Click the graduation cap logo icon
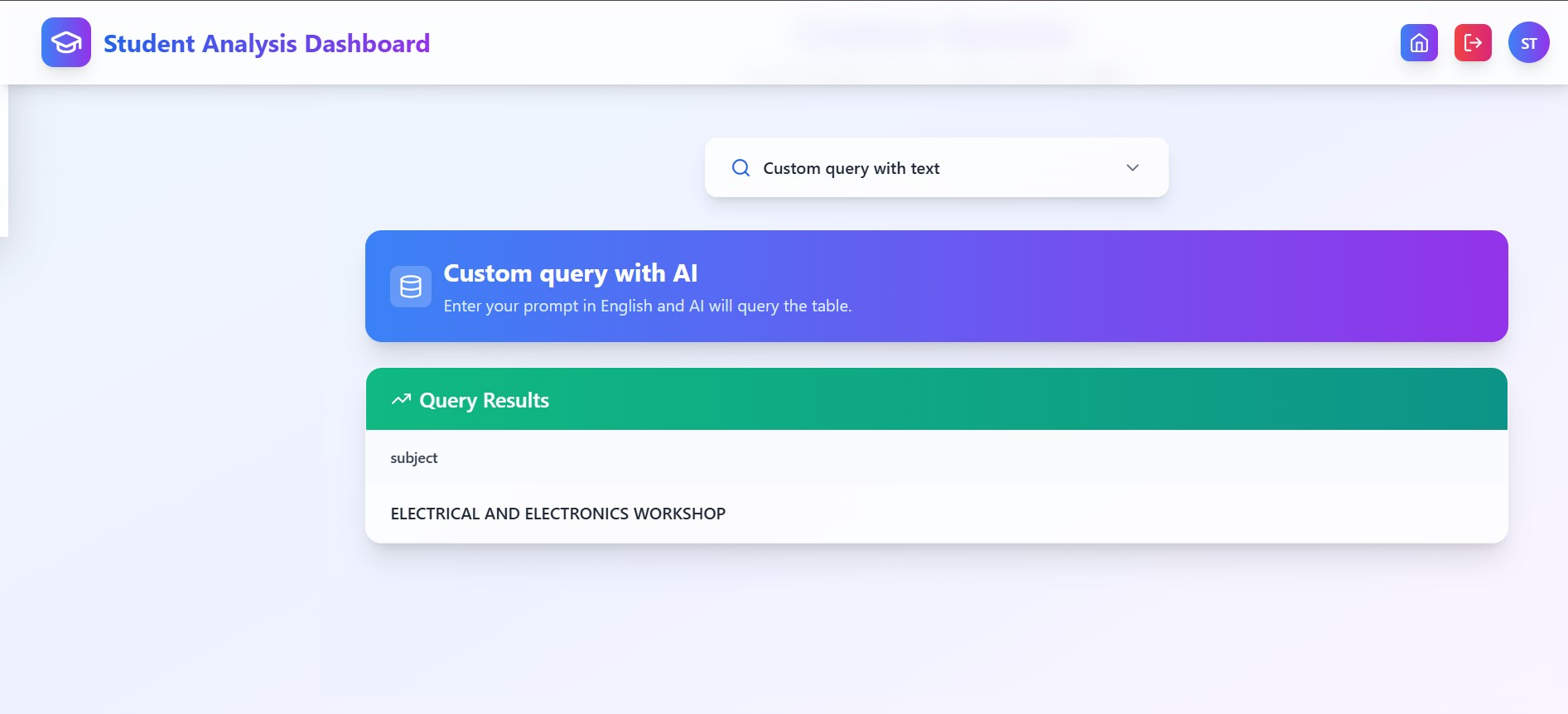Image resolution: width=1568 pixels, height=714 pixels. coord(66,42)
